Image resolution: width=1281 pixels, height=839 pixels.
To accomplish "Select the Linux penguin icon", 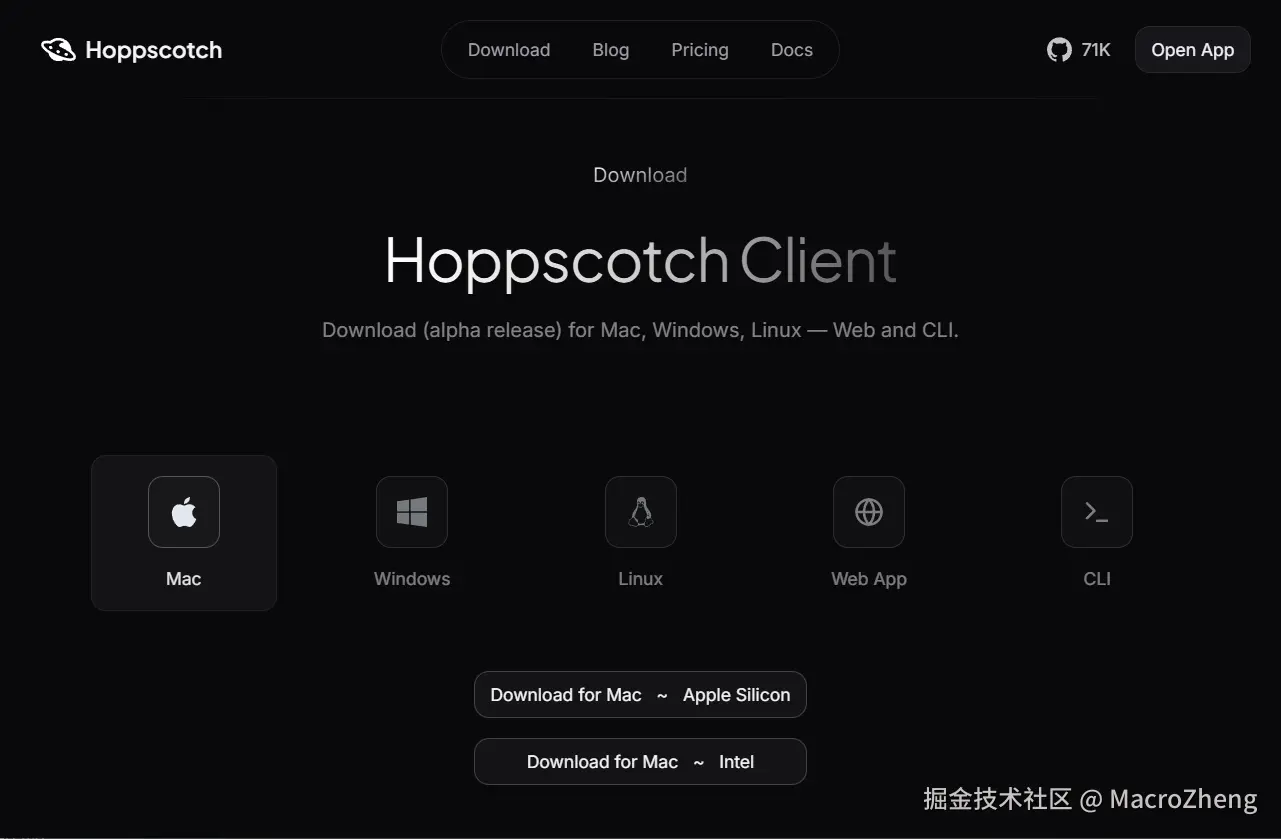I will coord(641,512).
